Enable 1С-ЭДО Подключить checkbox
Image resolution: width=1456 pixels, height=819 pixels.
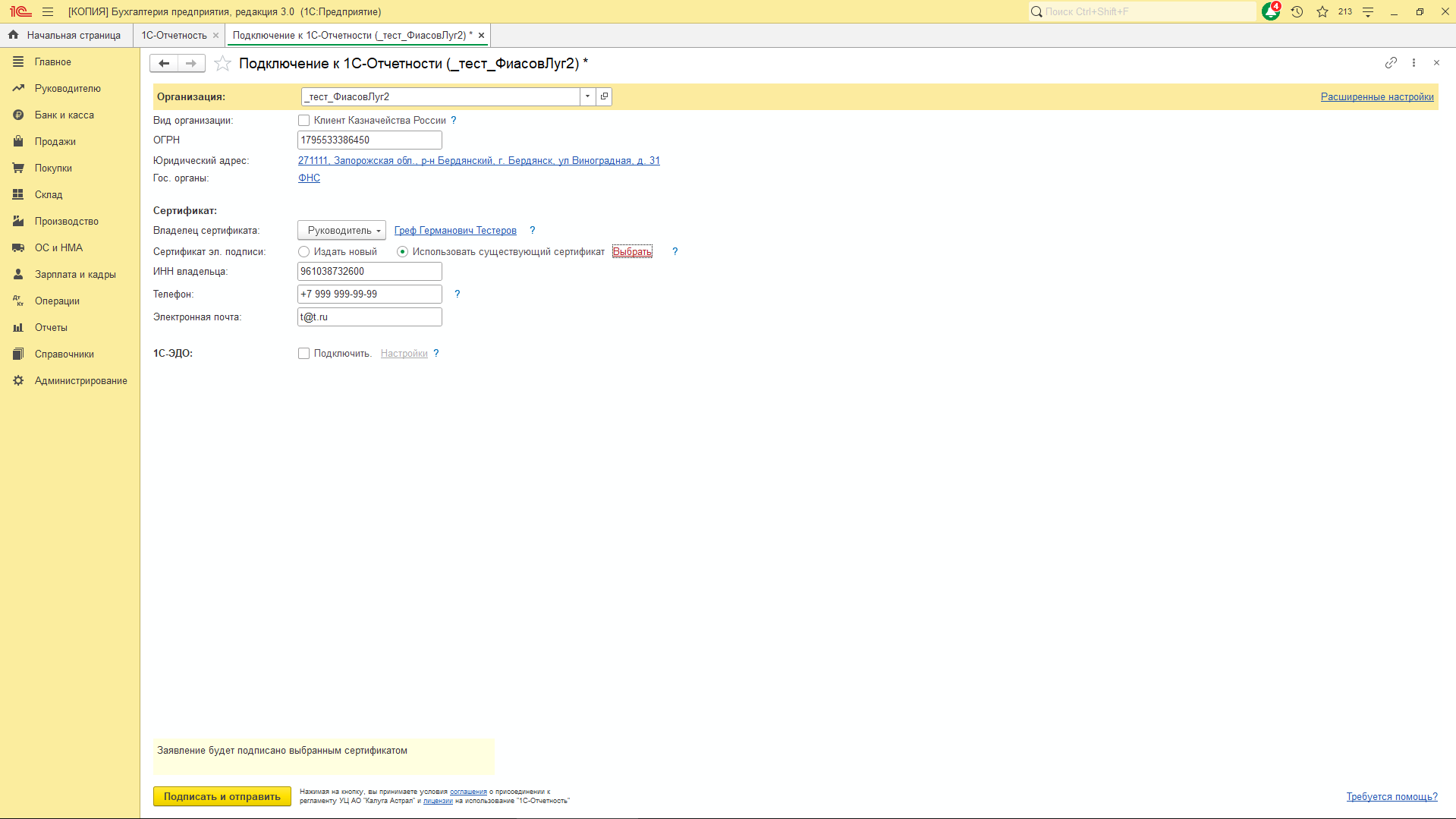[303, 353]
